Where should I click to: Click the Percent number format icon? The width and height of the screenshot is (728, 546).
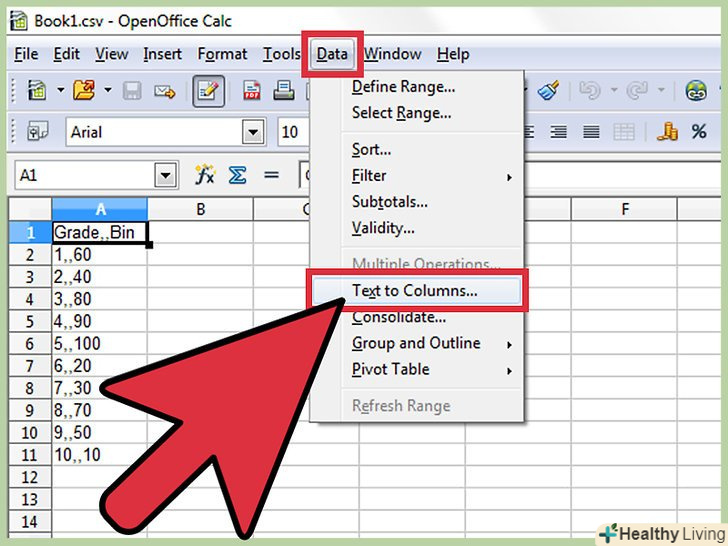point(699,132)
